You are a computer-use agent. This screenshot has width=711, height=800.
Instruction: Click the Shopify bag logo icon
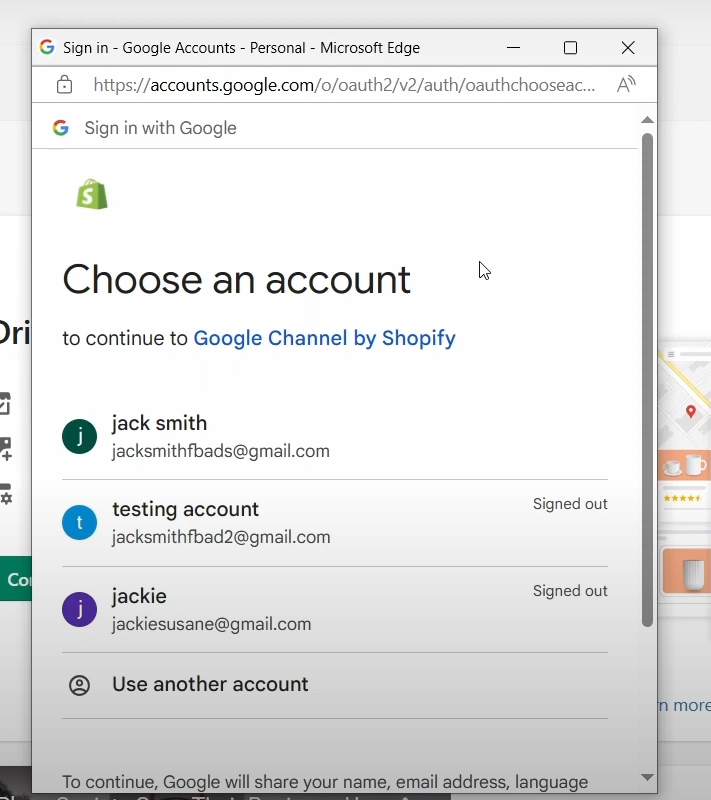point(92,194)
